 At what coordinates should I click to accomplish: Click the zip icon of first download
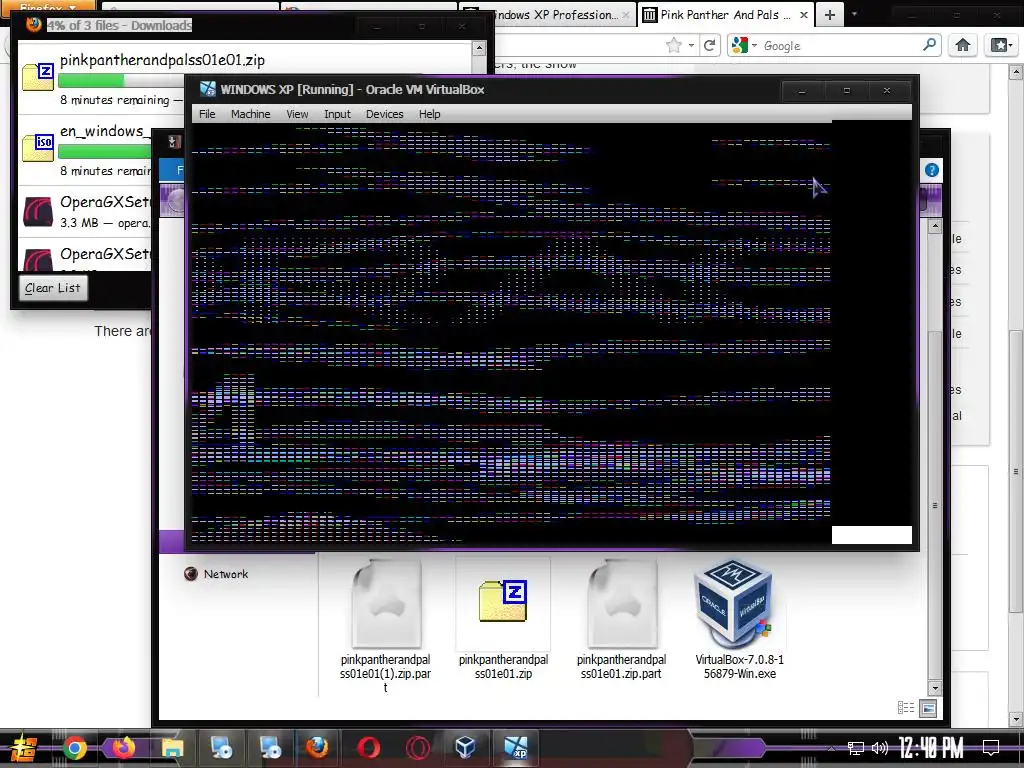click(37, 76)
